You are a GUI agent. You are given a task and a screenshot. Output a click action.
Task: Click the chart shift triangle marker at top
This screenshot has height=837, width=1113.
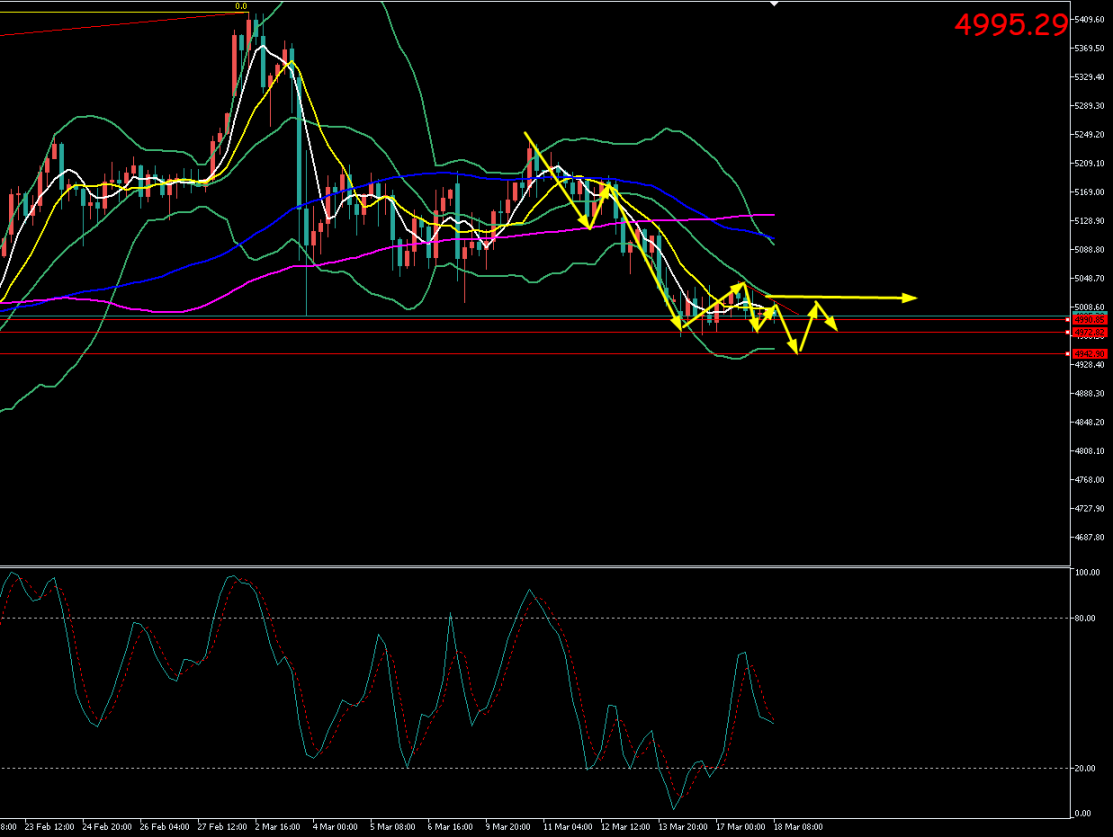(x=773, y=4)
